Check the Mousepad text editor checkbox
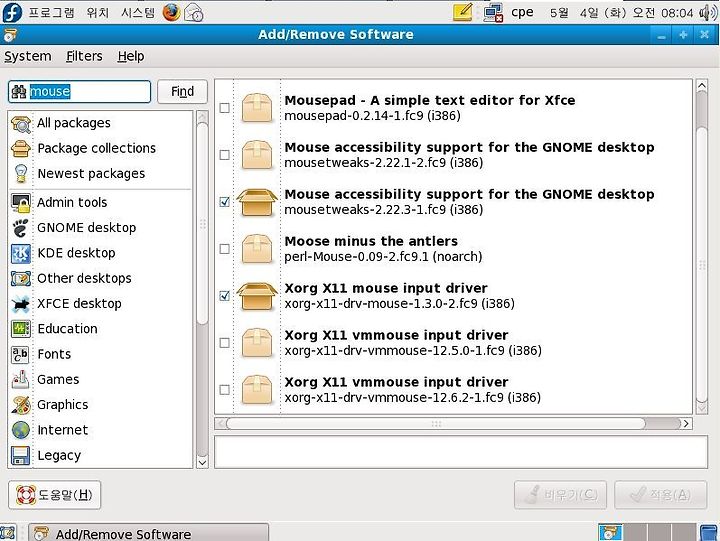The image size is (720, 541). click(225, 108)
